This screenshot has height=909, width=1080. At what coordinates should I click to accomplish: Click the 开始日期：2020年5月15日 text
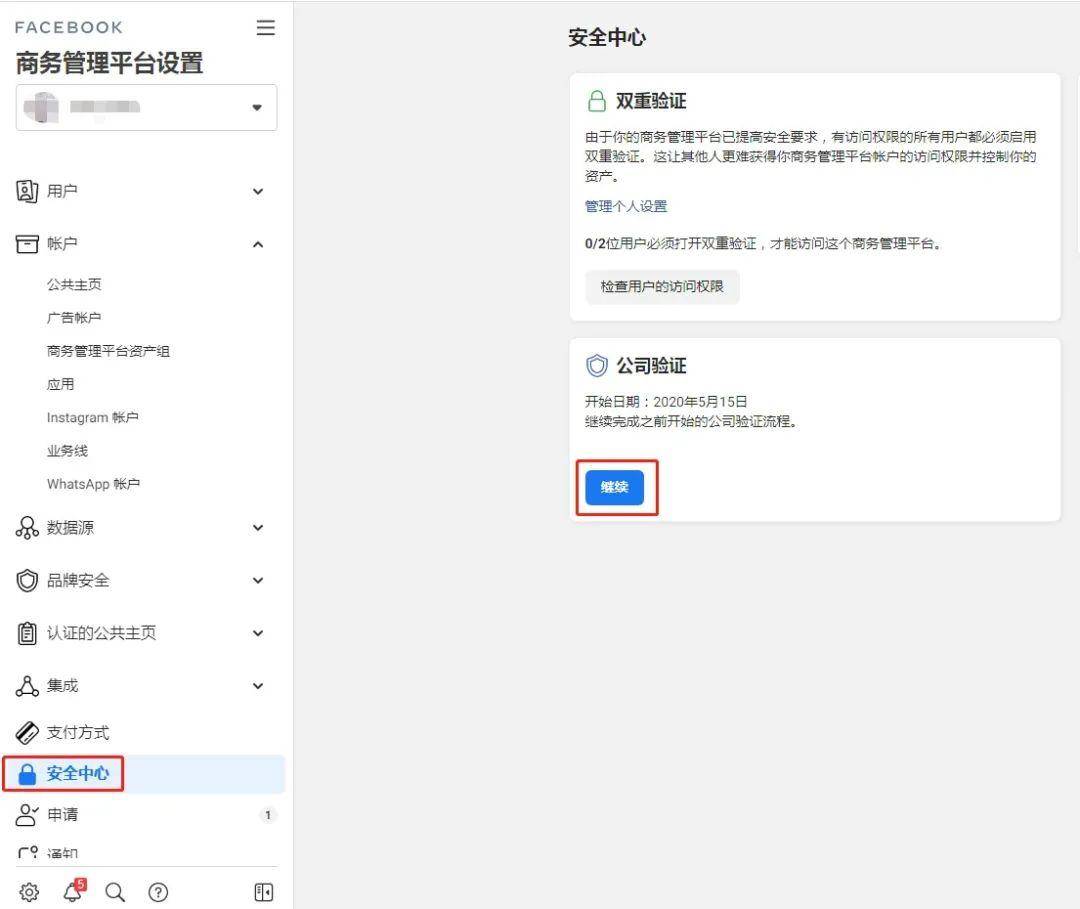[x=666, y=401]
